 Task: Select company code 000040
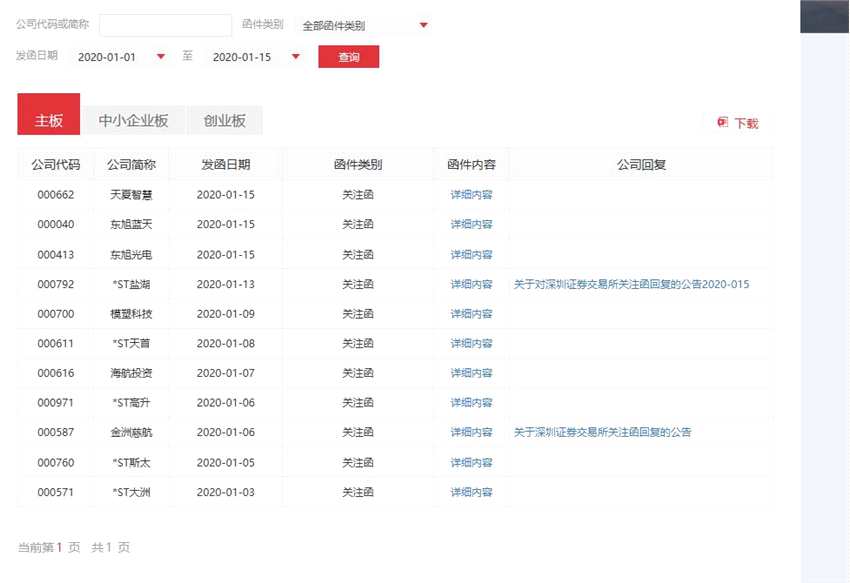pyautogui.click(x=55, y=225)
